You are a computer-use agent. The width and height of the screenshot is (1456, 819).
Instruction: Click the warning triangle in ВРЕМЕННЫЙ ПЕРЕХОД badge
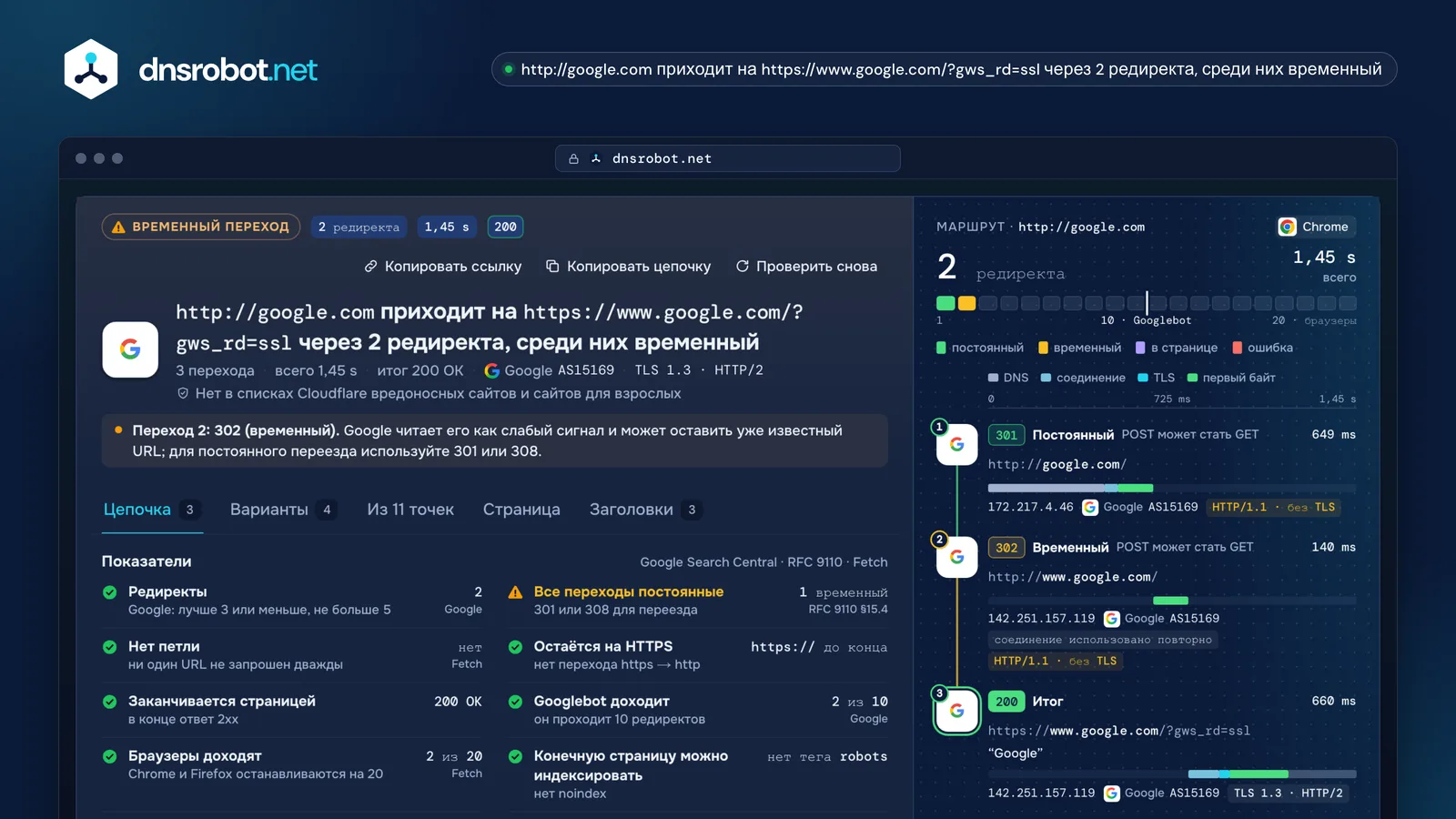tap(118, 227)
